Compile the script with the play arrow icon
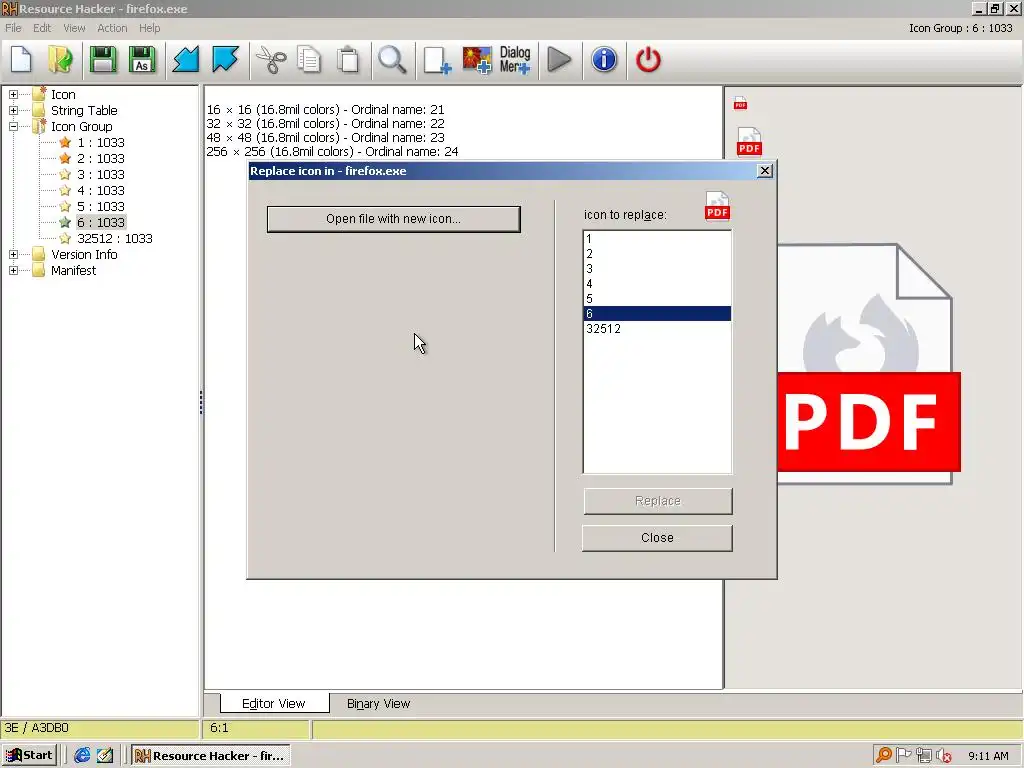This screenshot has height=768, width=1024. (559, 60)
